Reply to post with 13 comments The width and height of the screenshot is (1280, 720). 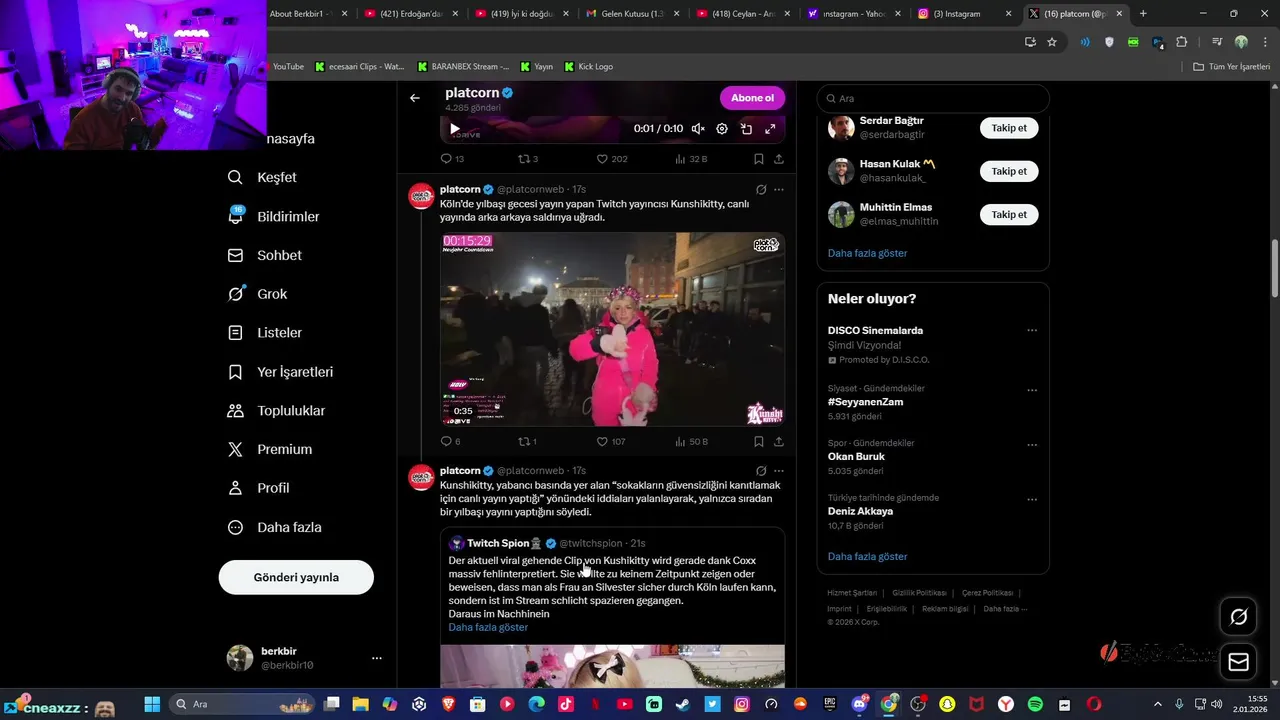point(452,159)
